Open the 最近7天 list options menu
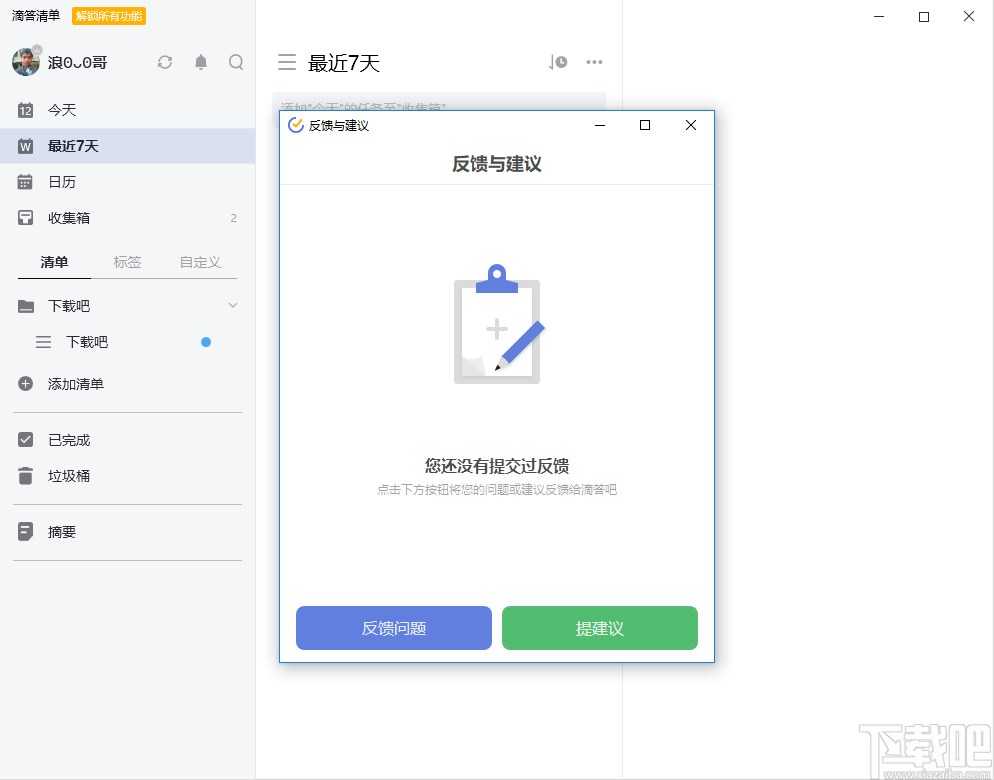 (x=594, y=62)
